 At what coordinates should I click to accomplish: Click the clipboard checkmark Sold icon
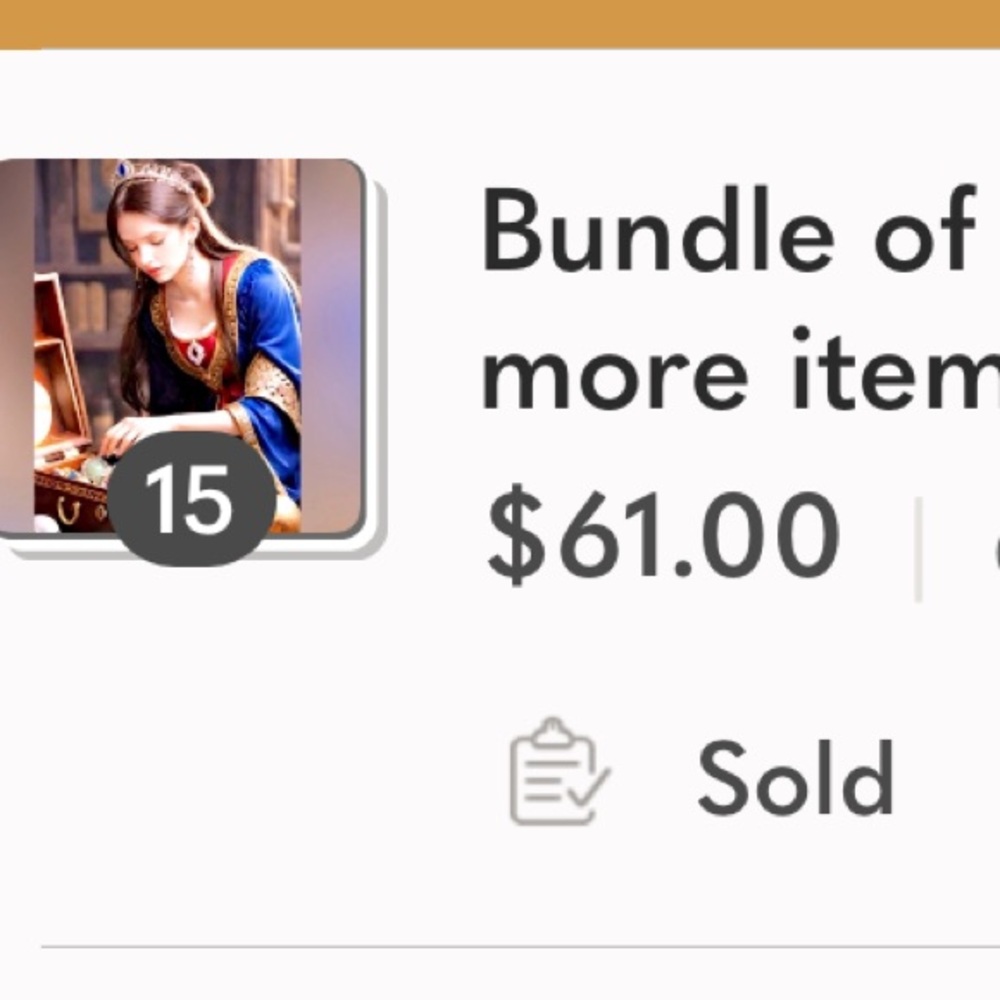[558, 772]
